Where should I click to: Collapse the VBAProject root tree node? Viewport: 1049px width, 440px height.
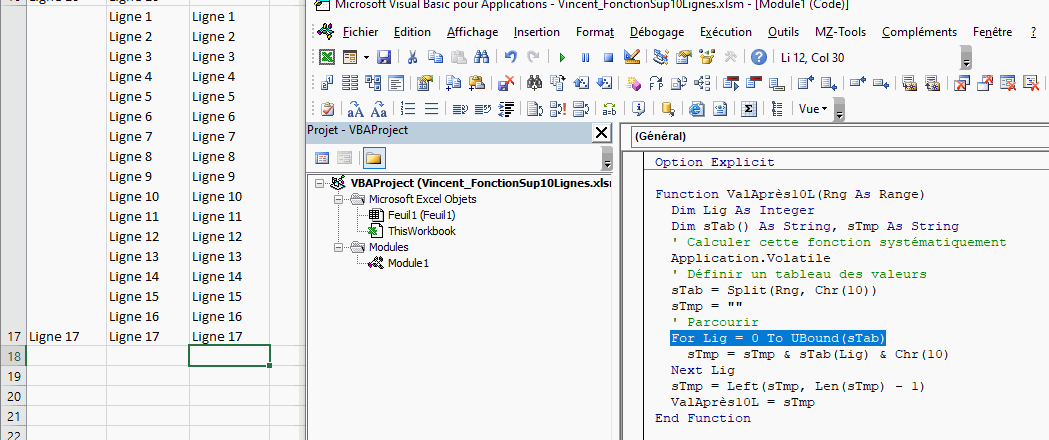tap(319, 184)
